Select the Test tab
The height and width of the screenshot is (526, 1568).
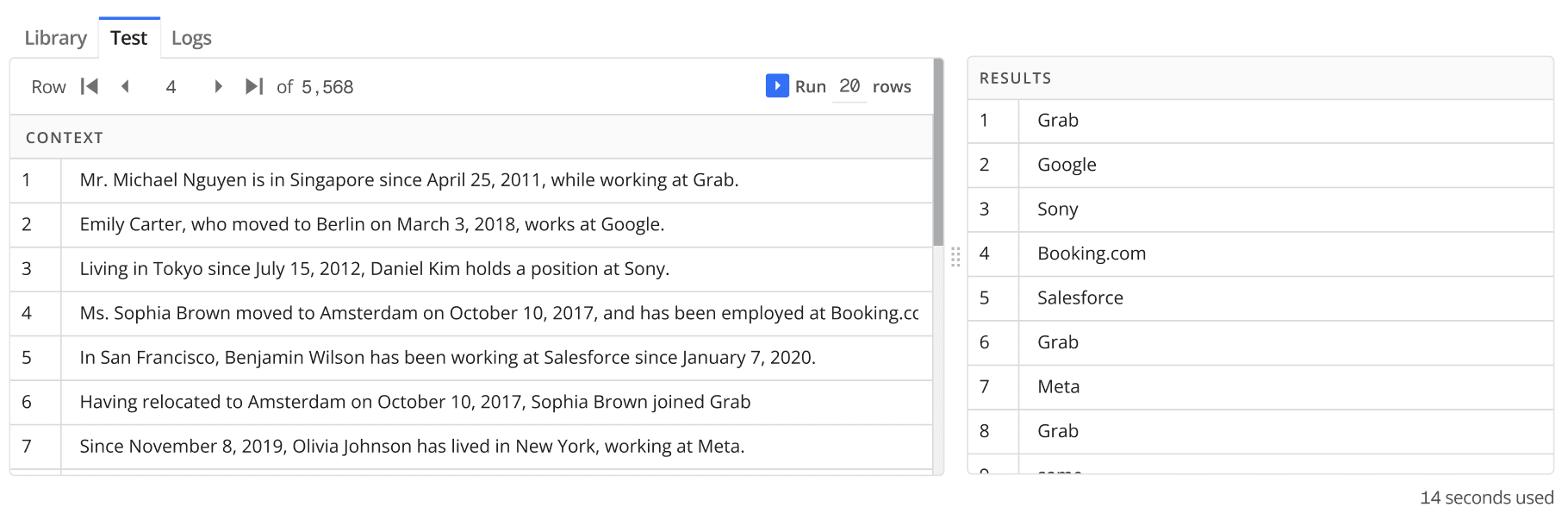click(x=129, y=38)
